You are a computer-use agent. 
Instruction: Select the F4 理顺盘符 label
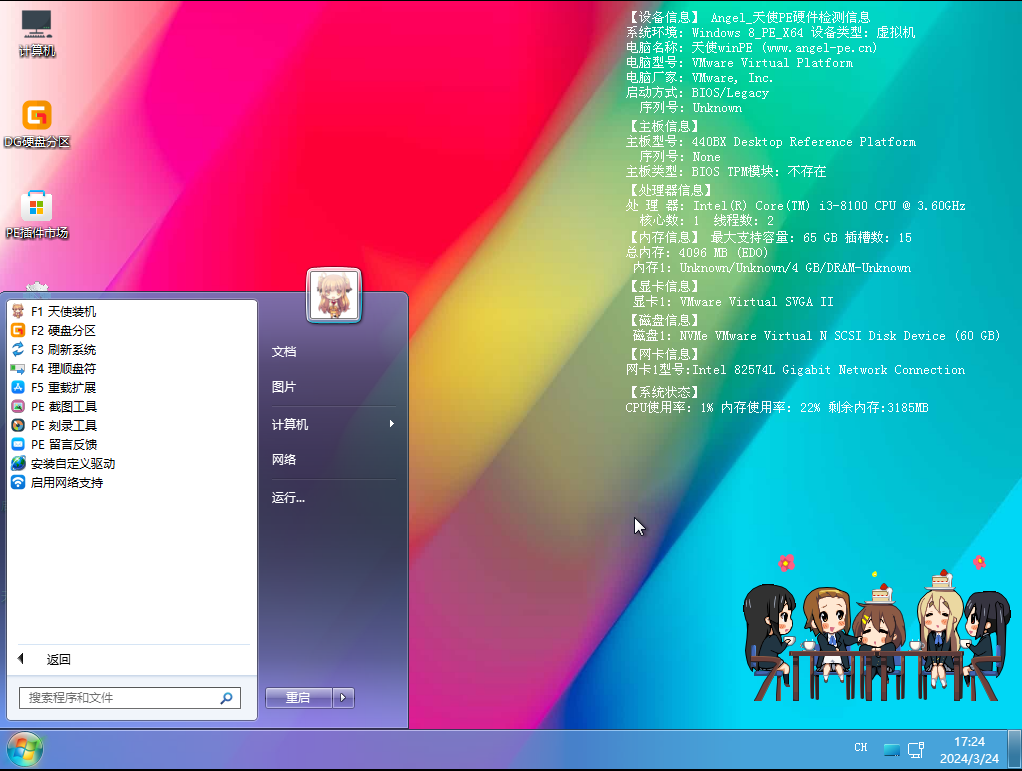[63, 368]
